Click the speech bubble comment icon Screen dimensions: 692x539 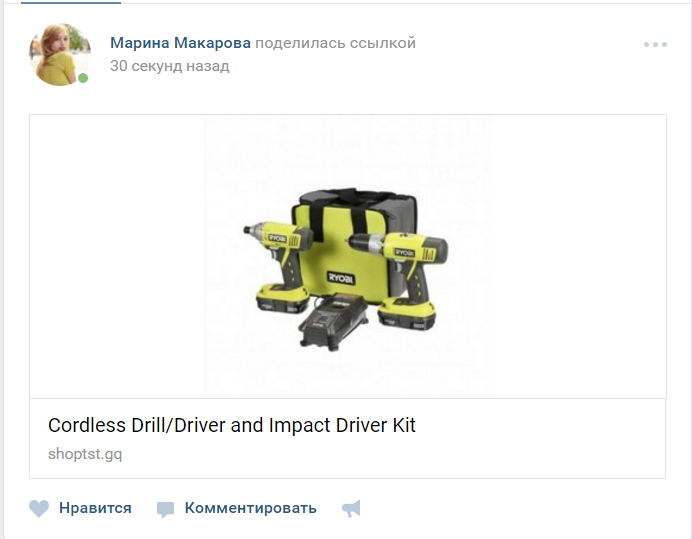click(165, 509)
